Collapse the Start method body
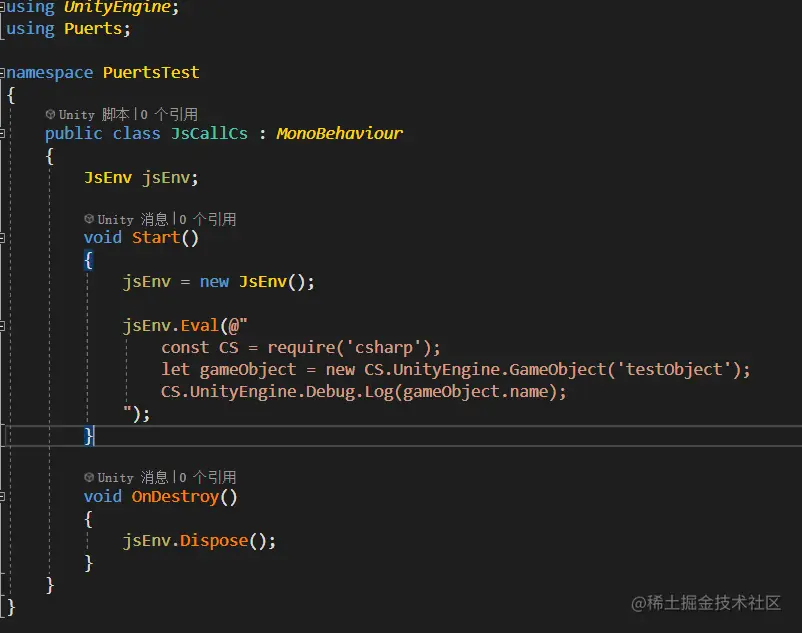The height and width of the screenshot is (633, 802). pos(3,237)
